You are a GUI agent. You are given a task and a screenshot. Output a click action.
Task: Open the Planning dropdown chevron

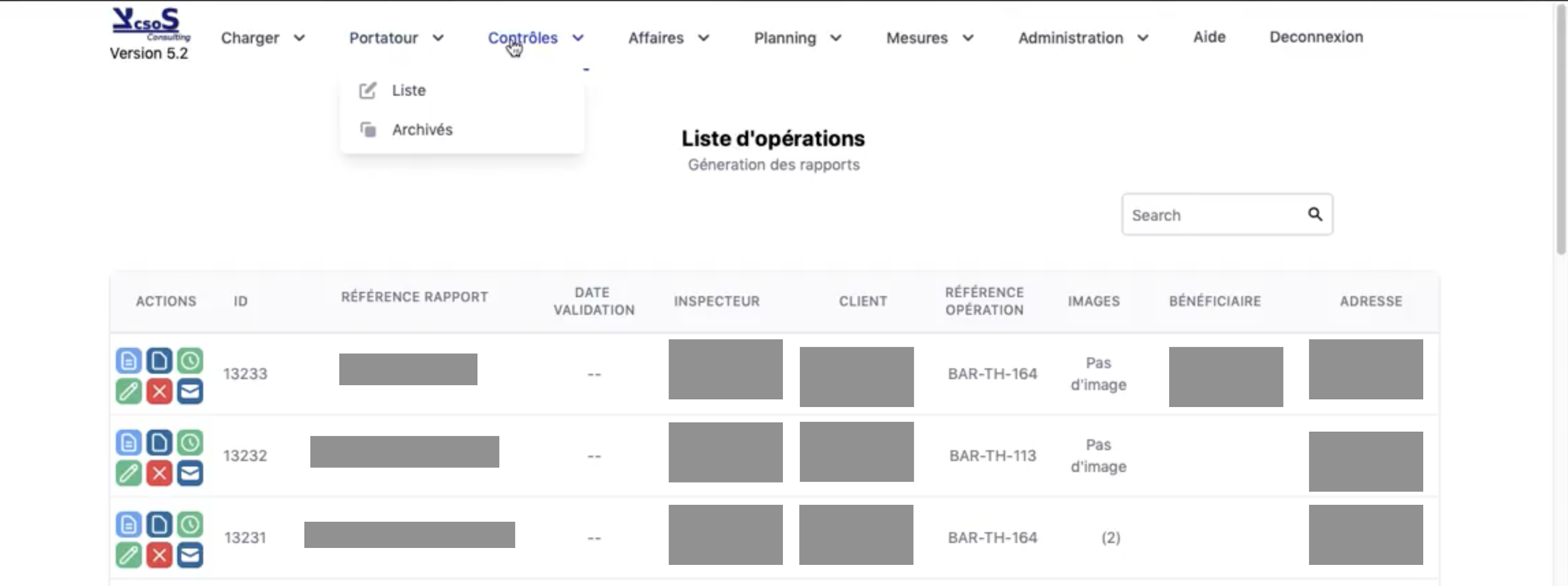pyautogui.click(x=835, y=38)
